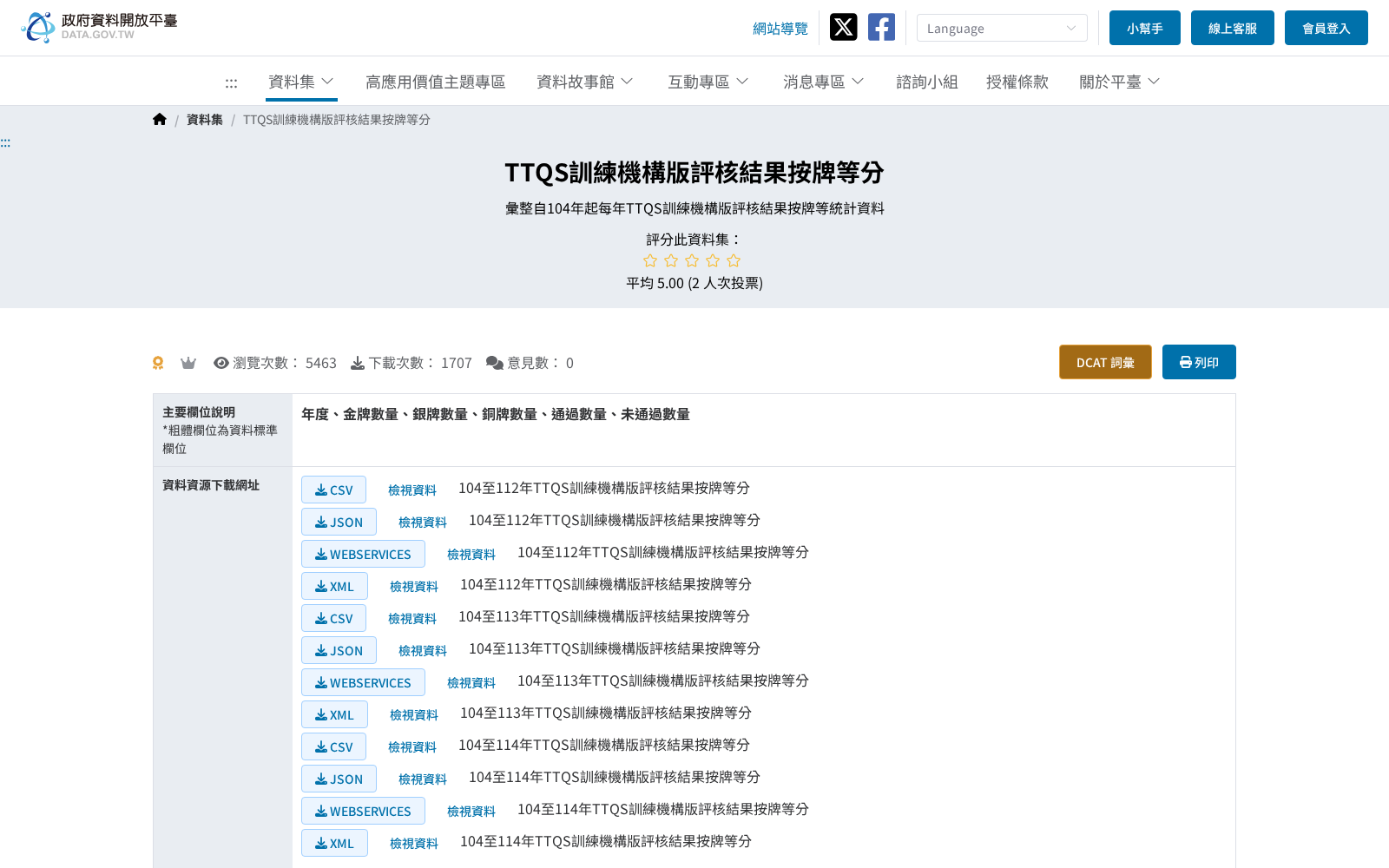Click the 線上客服 button

[x=1233, y=28]
